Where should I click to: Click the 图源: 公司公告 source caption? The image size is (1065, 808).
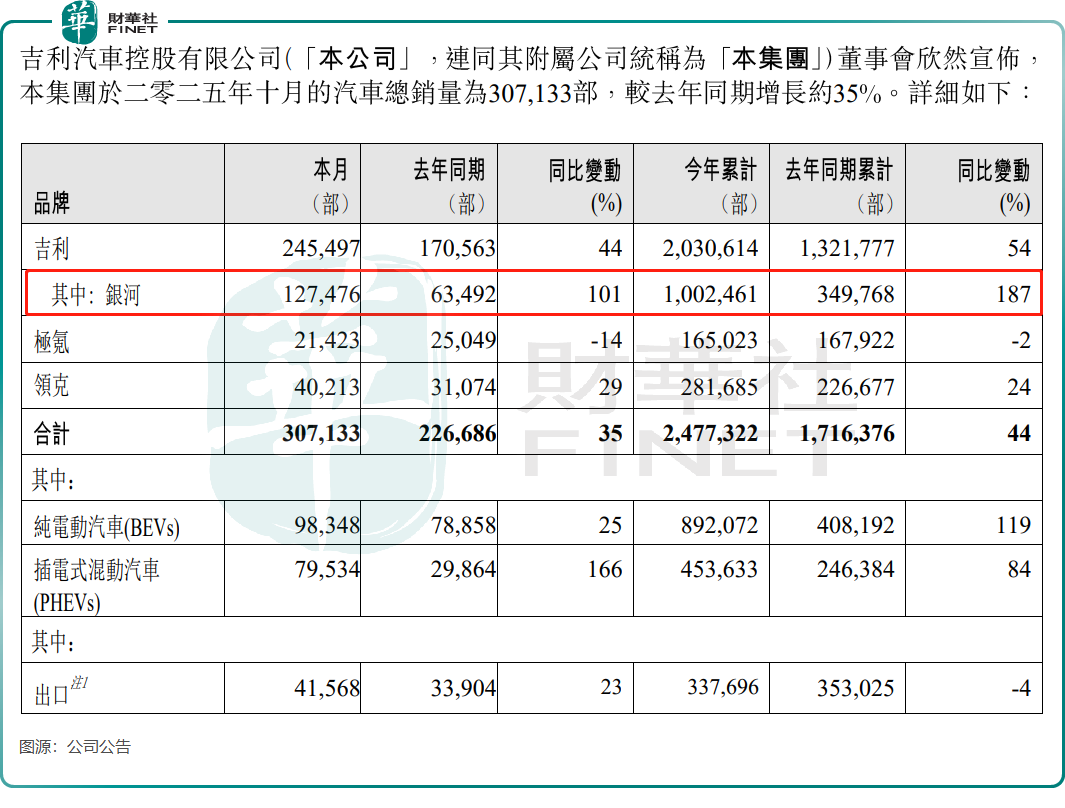(x=75, y=747)
